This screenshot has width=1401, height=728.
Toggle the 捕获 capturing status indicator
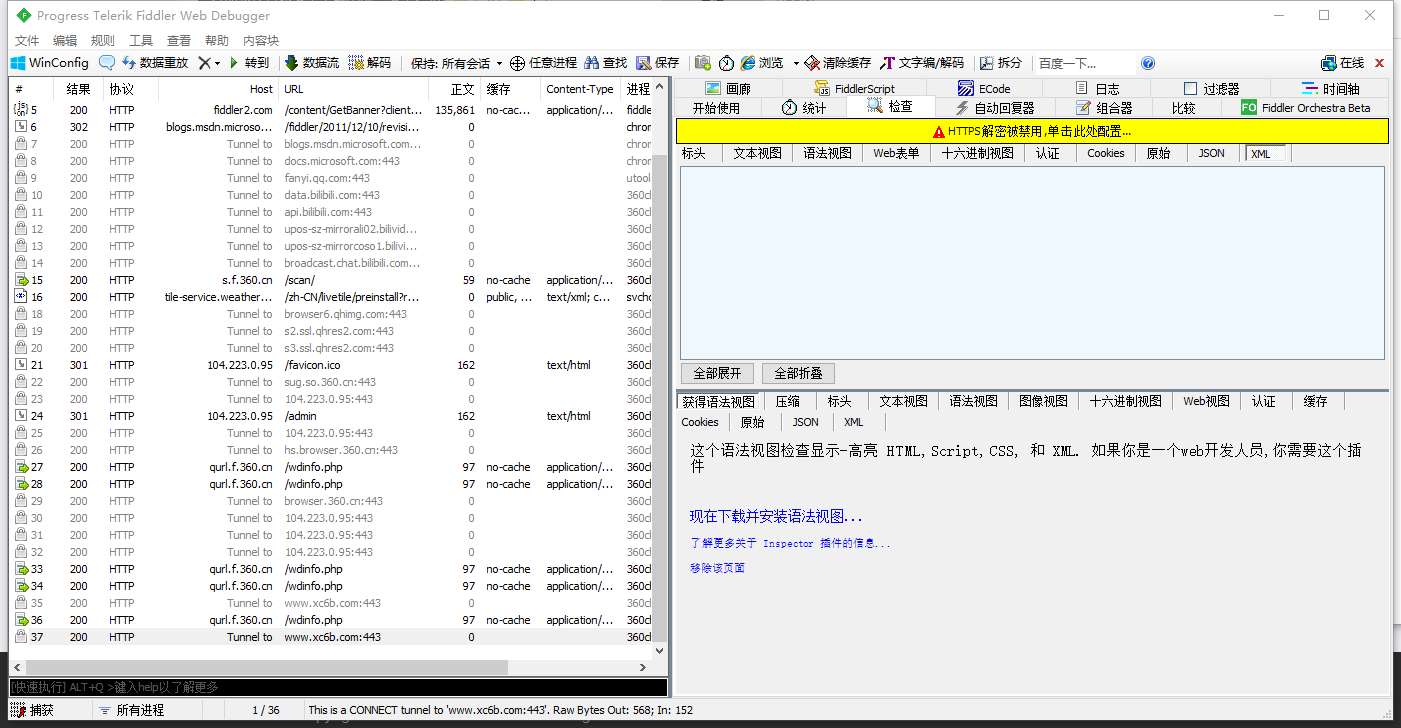[33, 710]
